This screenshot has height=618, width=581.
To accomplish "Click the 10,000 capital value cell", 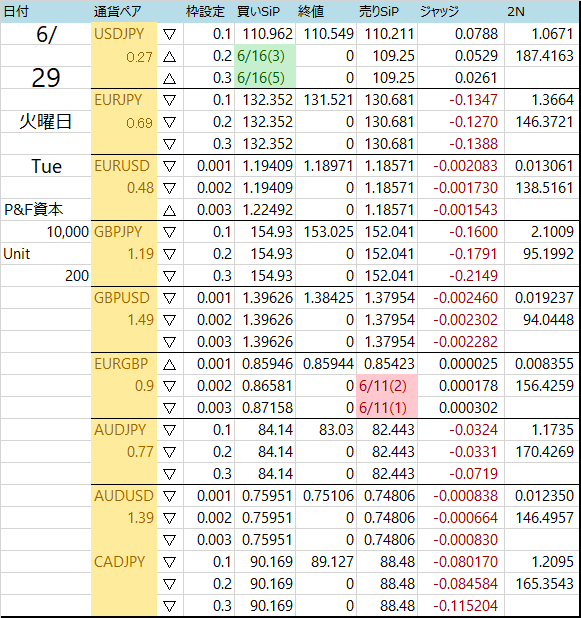I will pos(46,231).
